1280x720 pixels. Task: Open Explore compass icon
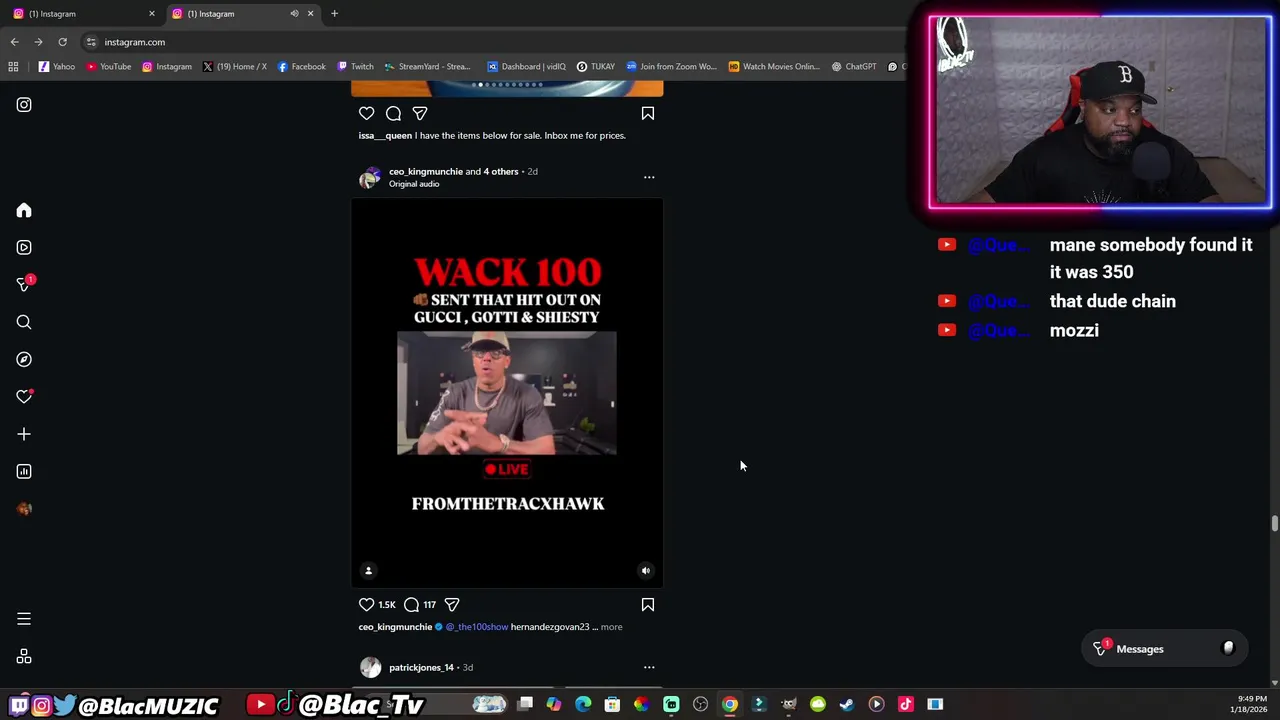click(x=24, y=359)
